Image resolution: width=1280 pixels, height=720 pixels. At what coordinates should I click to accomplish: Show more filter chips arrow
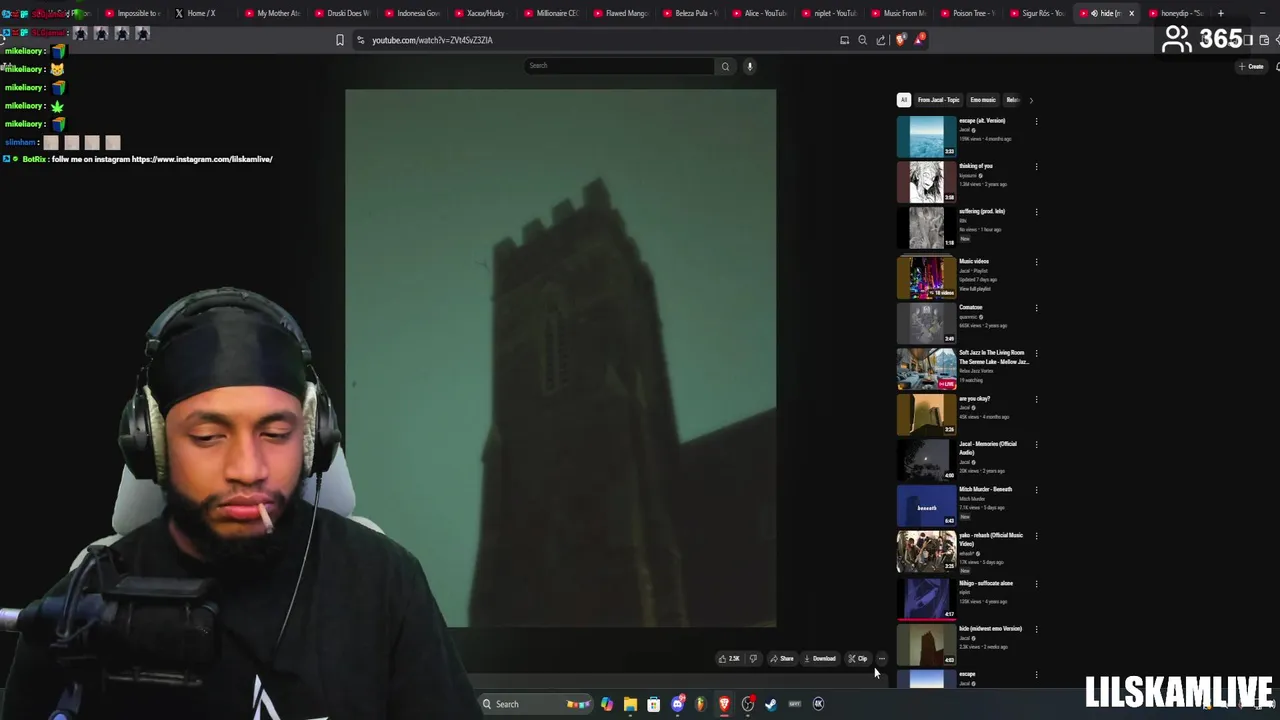pyautogui.click(x=1031, y=100)
